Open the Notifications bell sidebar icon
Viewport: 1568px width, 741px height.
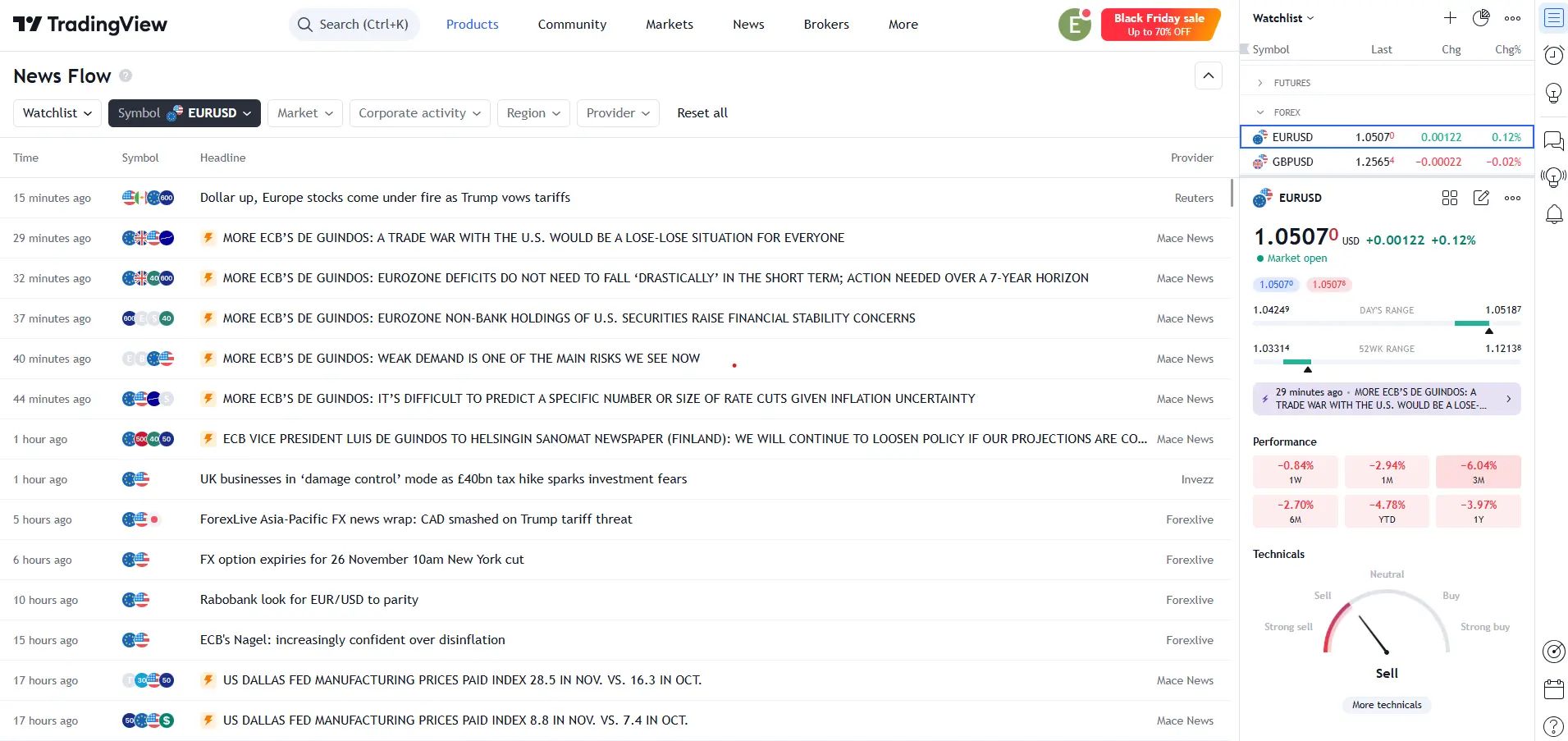pyautogui.click(x=1553, y=214)
